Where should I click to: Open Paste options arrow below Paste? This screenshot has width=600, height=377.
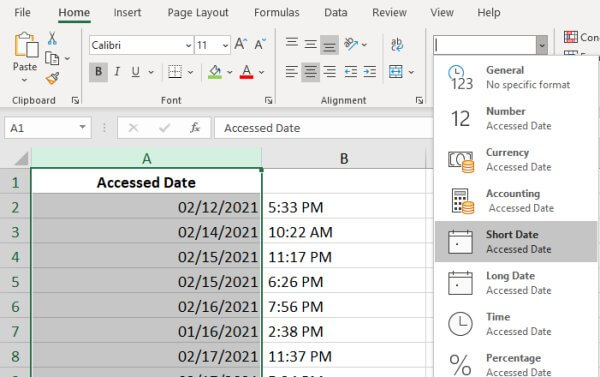pos(24,80)
